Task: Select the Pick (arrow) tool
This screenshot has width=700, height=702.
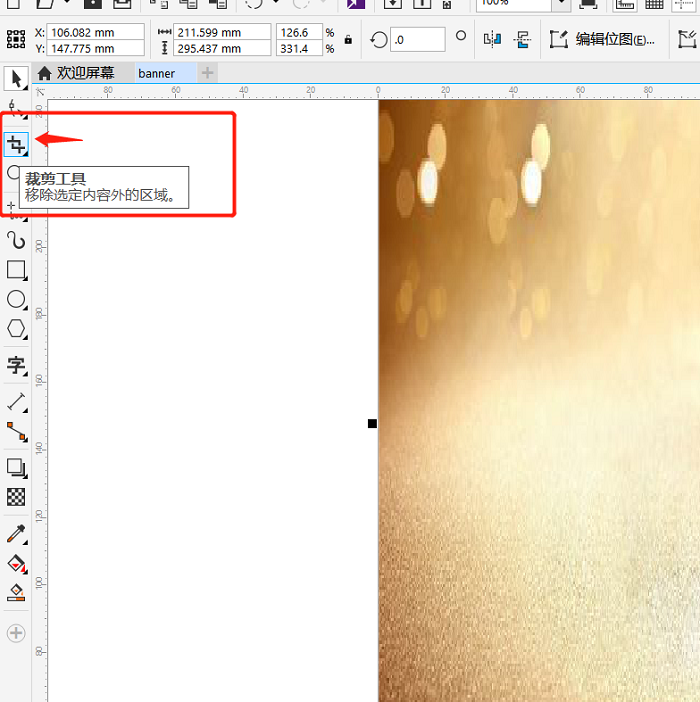Action: tap(16, 79)
